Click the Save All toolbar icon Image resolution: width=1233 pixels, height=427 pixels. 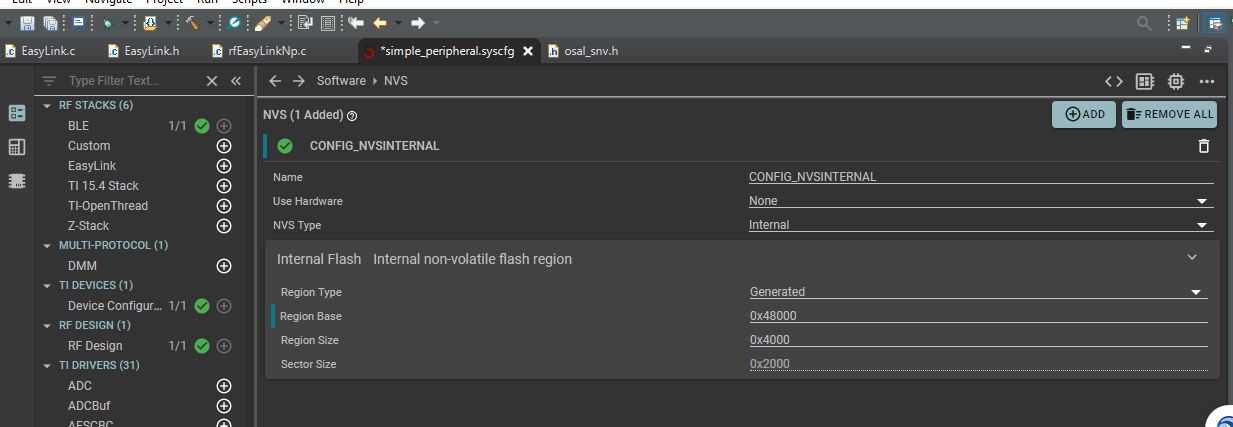(x=49, y=22)
